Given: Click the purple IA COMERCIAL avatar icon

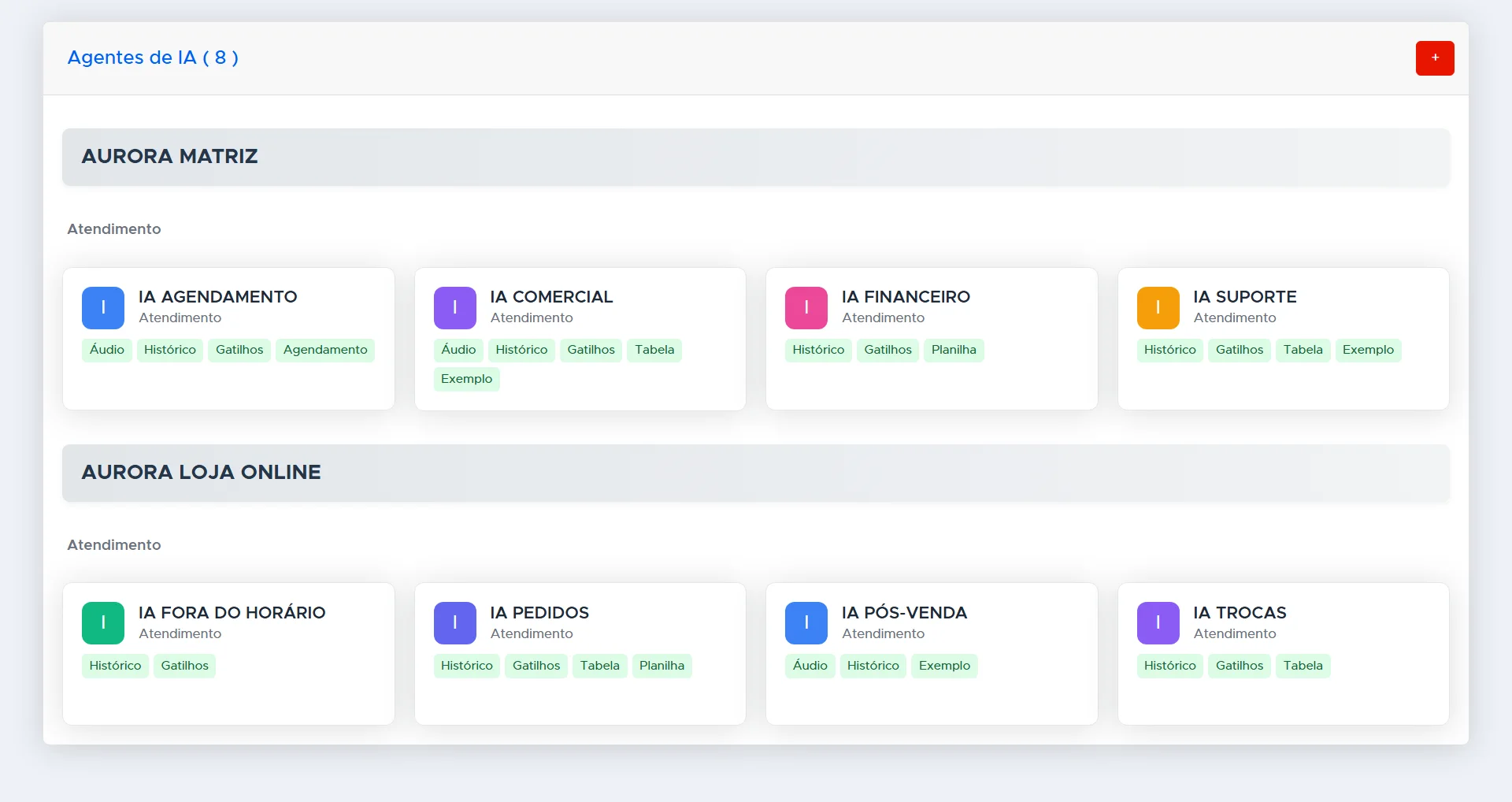Looking at the screenshot, I should (455, 308).
